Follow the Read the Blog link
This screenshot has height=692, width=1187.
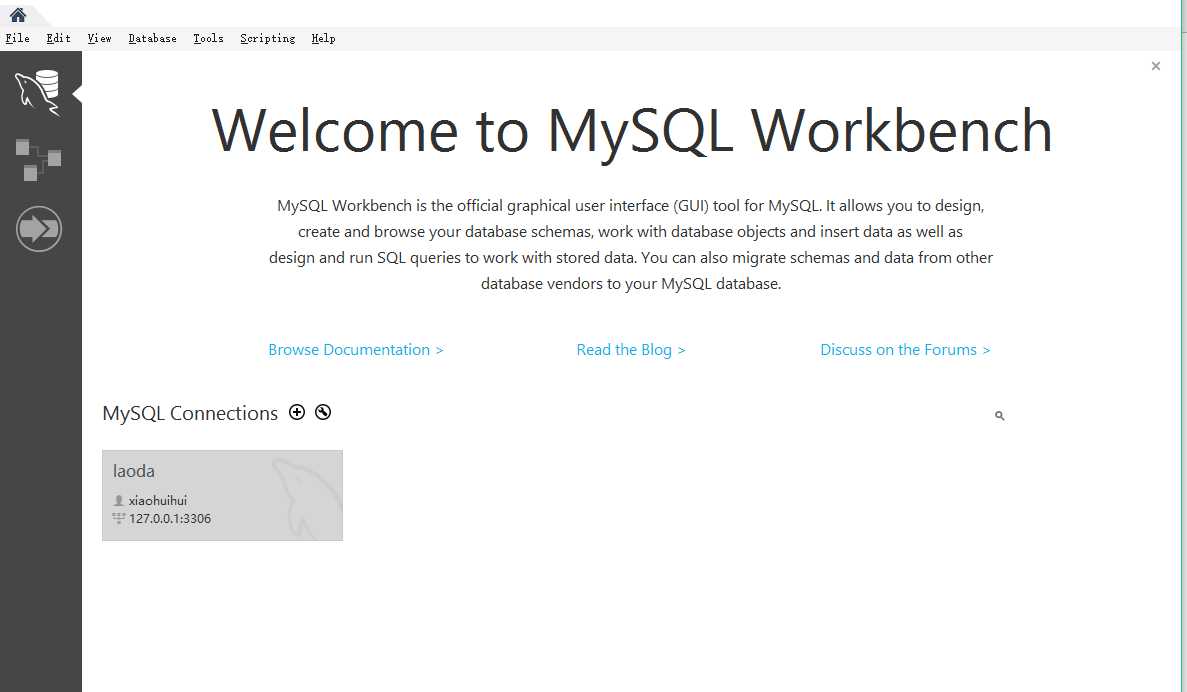click(631, 350)
